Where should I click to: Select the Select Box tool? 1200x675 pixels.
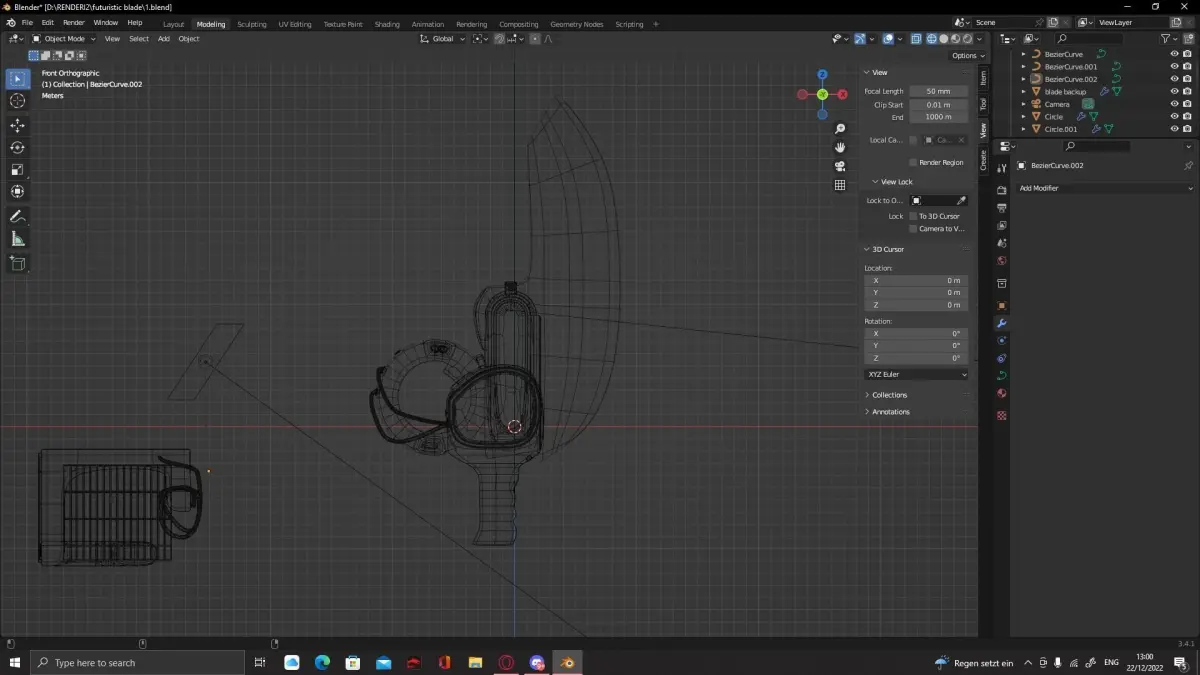(17, 78)
